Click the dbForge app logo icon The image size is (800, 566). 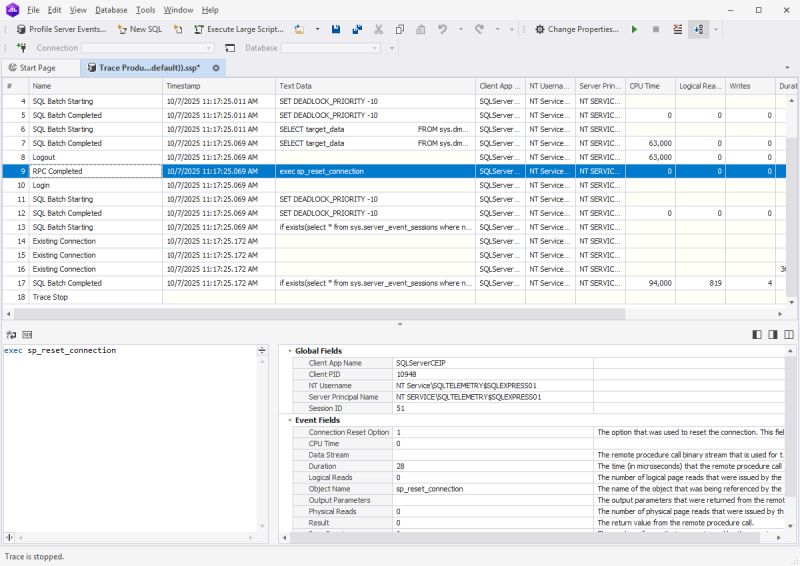click(x=12, y=9)
